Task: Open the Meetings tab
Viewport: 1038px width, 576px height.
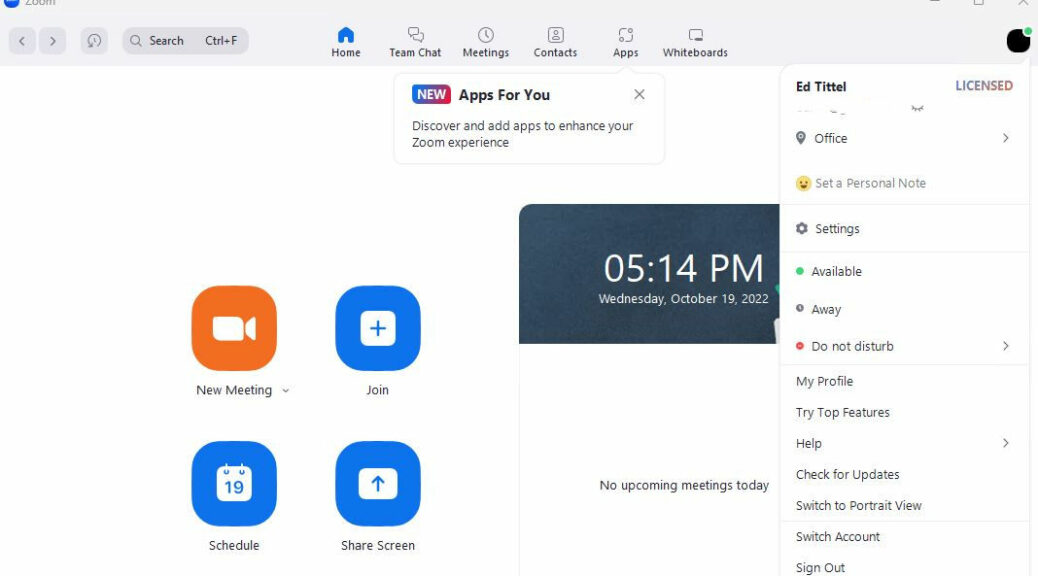Action: click(485, 43)
